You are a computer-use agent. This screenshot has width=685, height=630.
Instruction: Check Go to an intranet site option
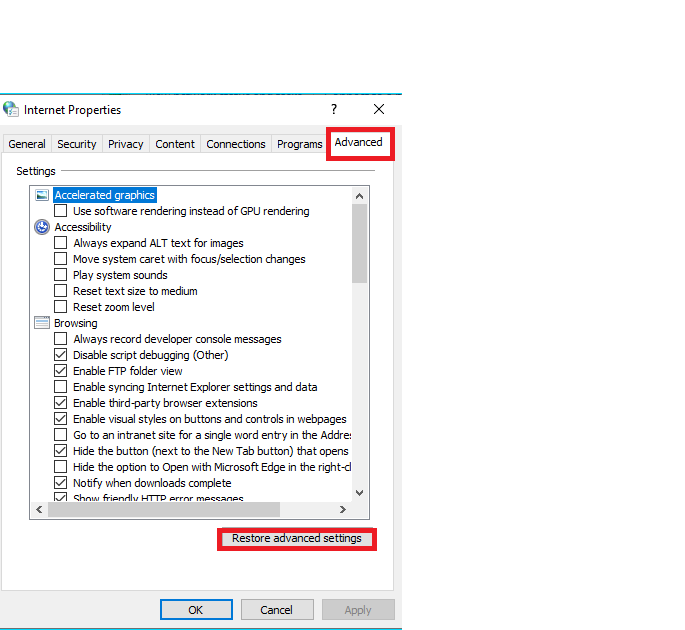tap(60, 435)
